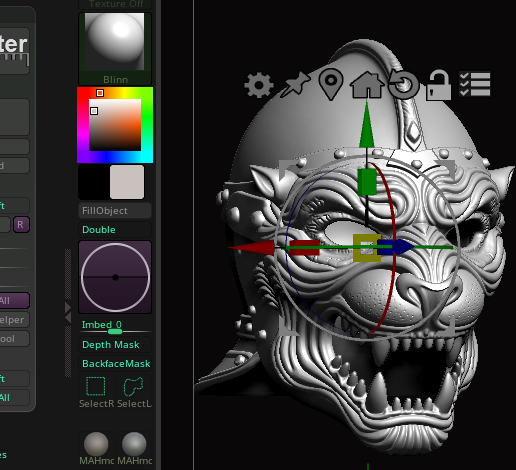516x470 pixels.
Task: Click the Texture Off button
Action: pyautogui.click(x=115, y=4)
